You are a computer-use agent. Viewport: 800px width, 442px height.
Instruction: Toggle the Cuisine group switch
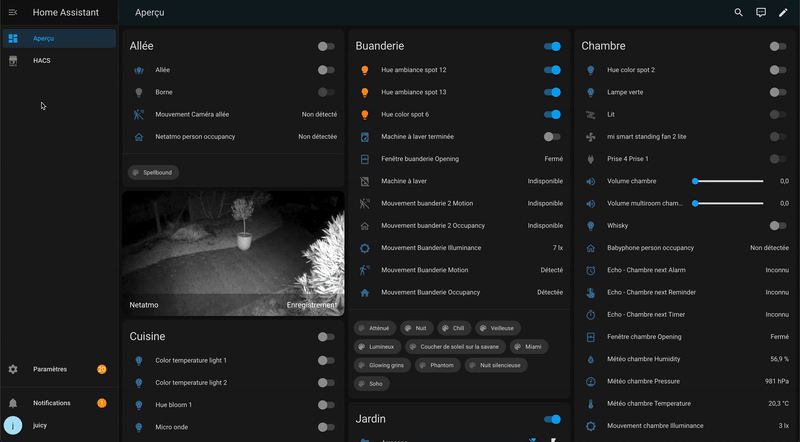pos(326,337)
